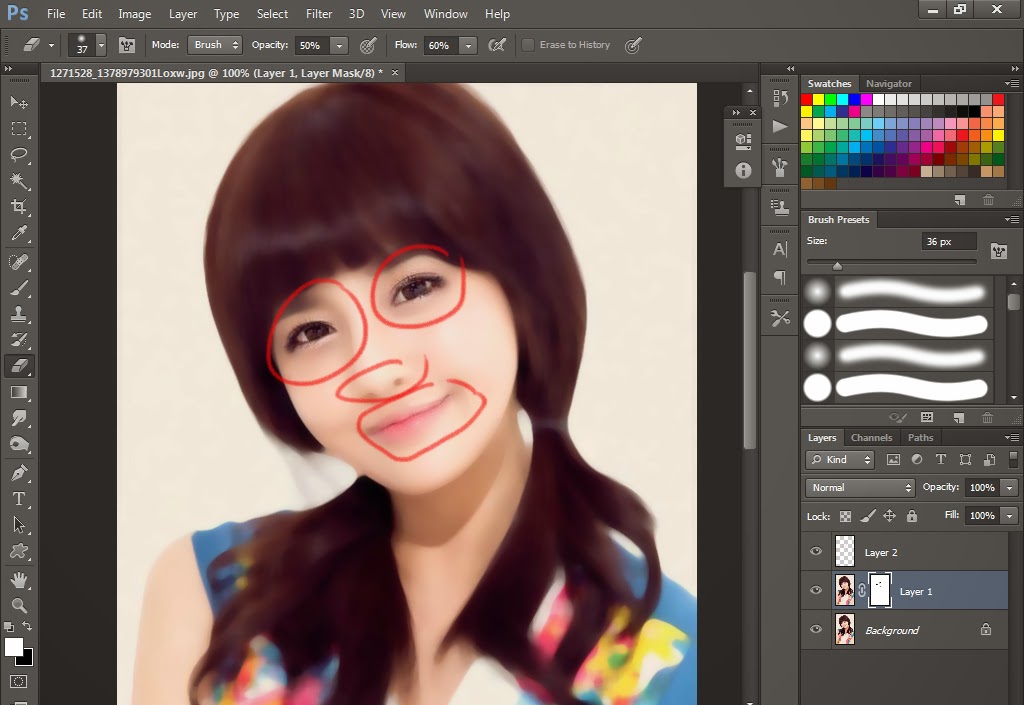Switch to the Navigator tab
Image resolution: width=1024 pixels, height=705 pixels.
click(889, 84)
